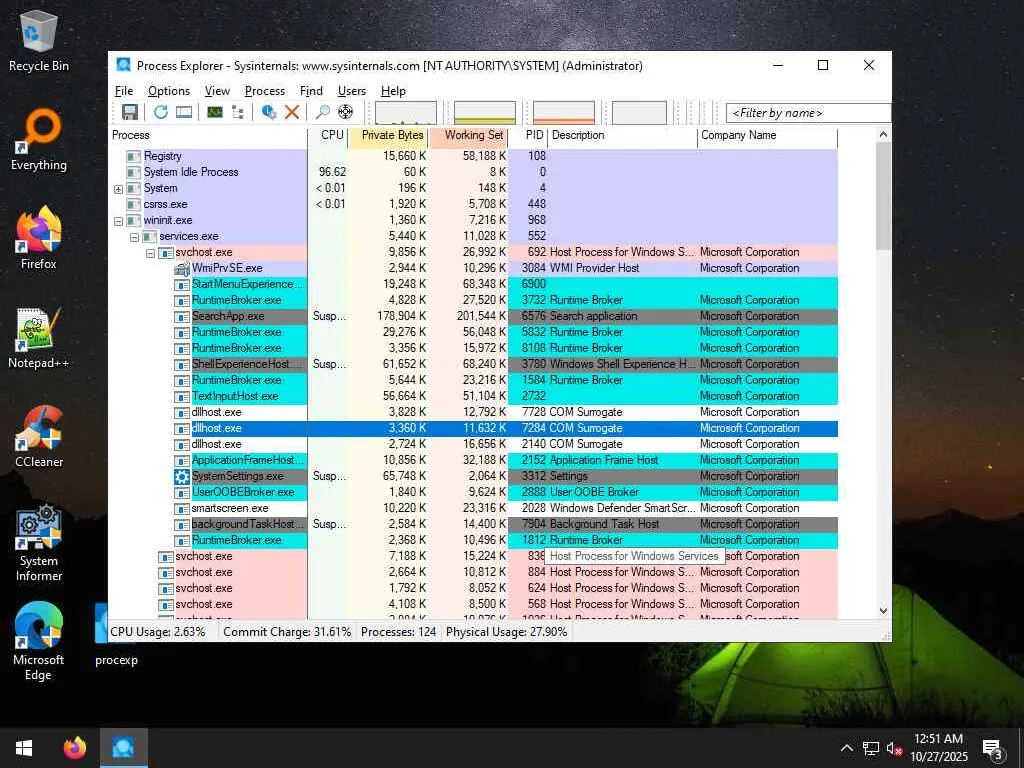Collapse svchost.exe PID 692 tree node
Image resolution: width=1024 pixels, height=768 pixels.
pos(150,253)
